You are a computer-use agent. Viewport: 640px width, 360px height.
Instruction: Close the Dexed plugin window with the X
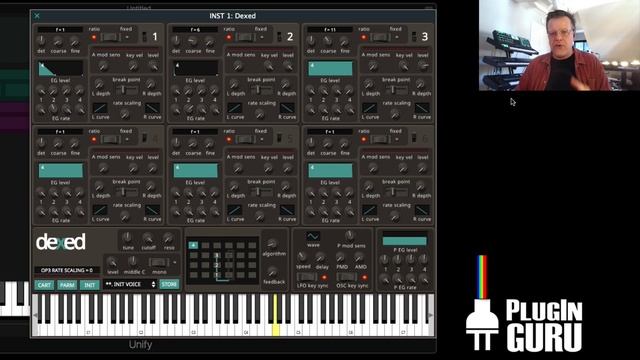pyautogui.click(x=37, y=16)
